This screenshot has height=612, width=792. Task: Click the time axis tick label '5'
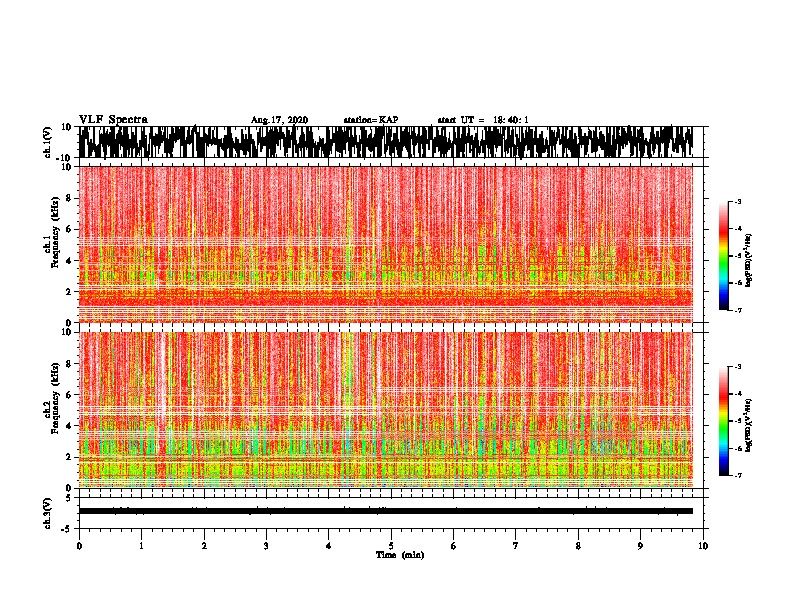(x=391, y=546)
